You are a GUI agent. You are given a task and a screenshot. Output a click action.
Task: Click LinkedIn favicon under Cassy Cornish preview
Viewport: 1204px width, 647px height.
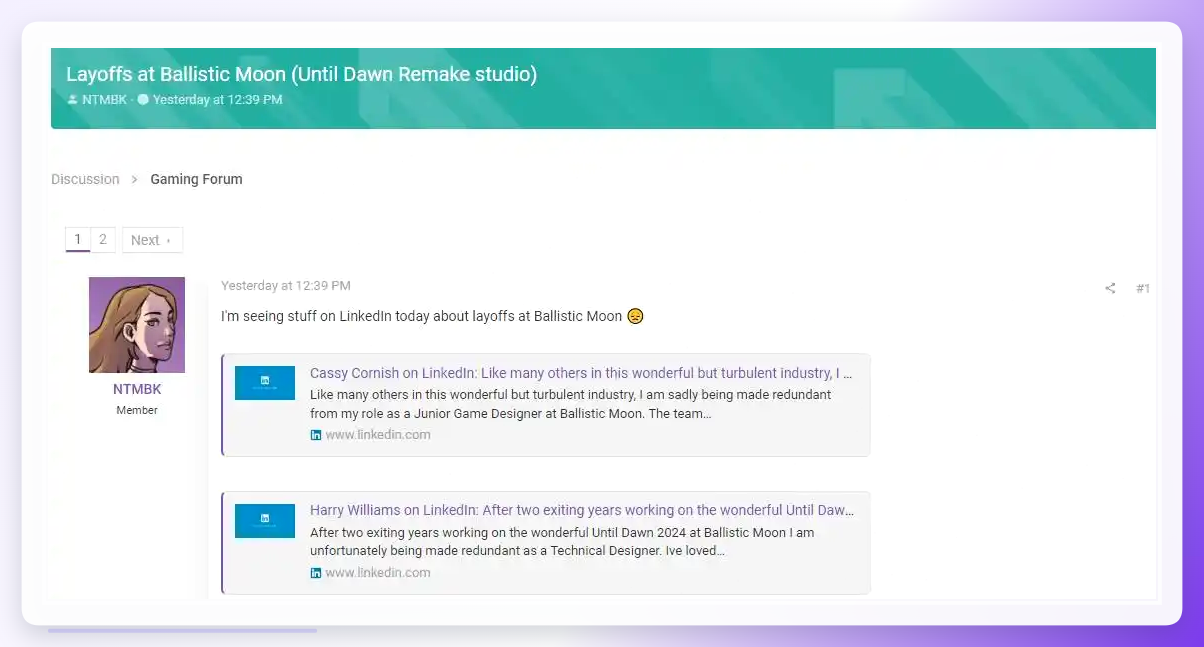point(316,435)
